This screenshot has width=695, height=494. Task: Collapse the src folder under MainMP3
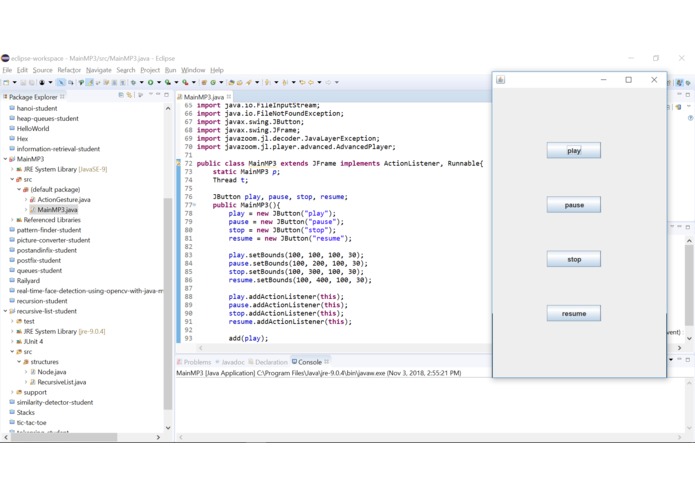pos(12,179)
